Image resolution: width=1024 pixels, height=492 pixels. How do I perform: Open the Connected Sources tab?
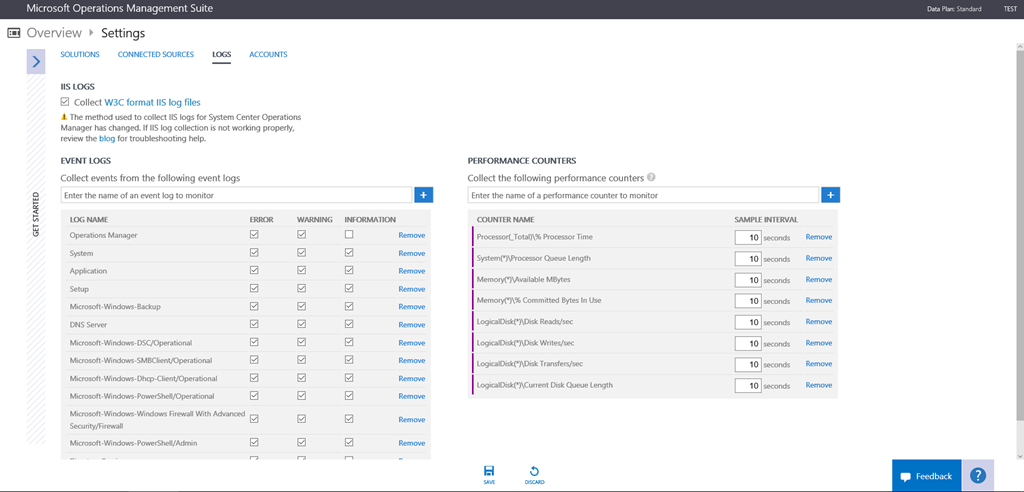[x=156, y=54]
